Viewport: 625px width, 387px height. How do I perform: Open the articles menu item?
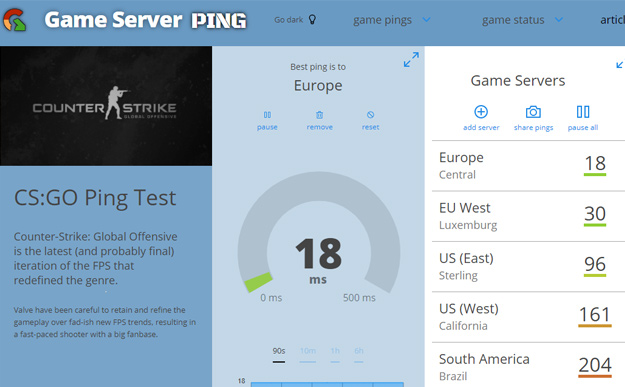[613, 20]
